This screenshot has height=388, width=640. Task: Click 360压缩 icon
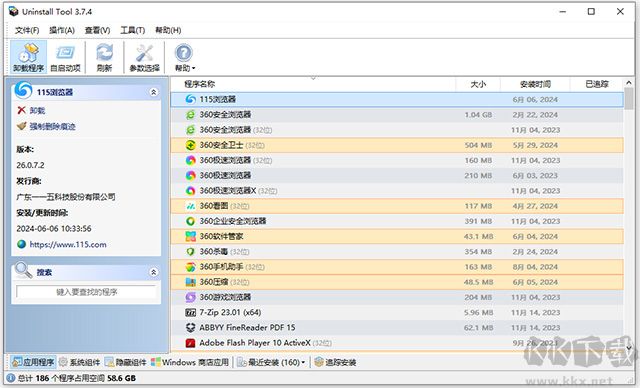coord(190,282)
